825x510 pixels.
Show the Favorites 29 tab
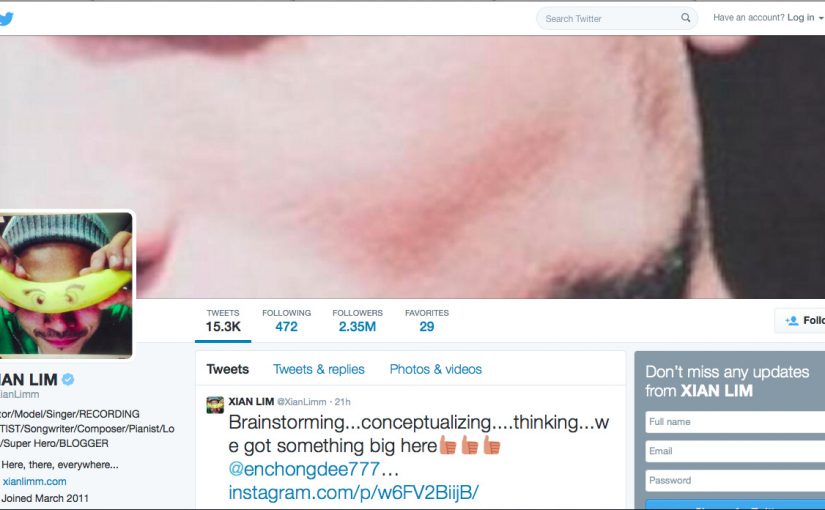click(x=427, y=321)
